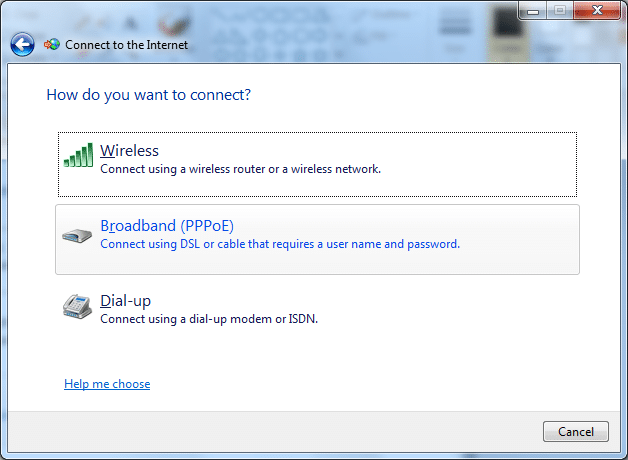Choose the Dial-up heading

125,301
